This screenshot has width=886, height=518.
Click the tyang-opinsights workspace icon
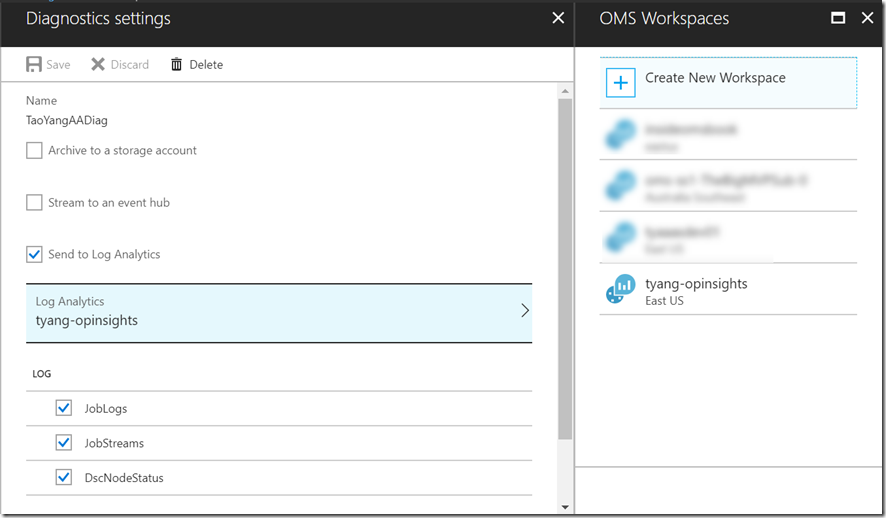tap(620, 288)
